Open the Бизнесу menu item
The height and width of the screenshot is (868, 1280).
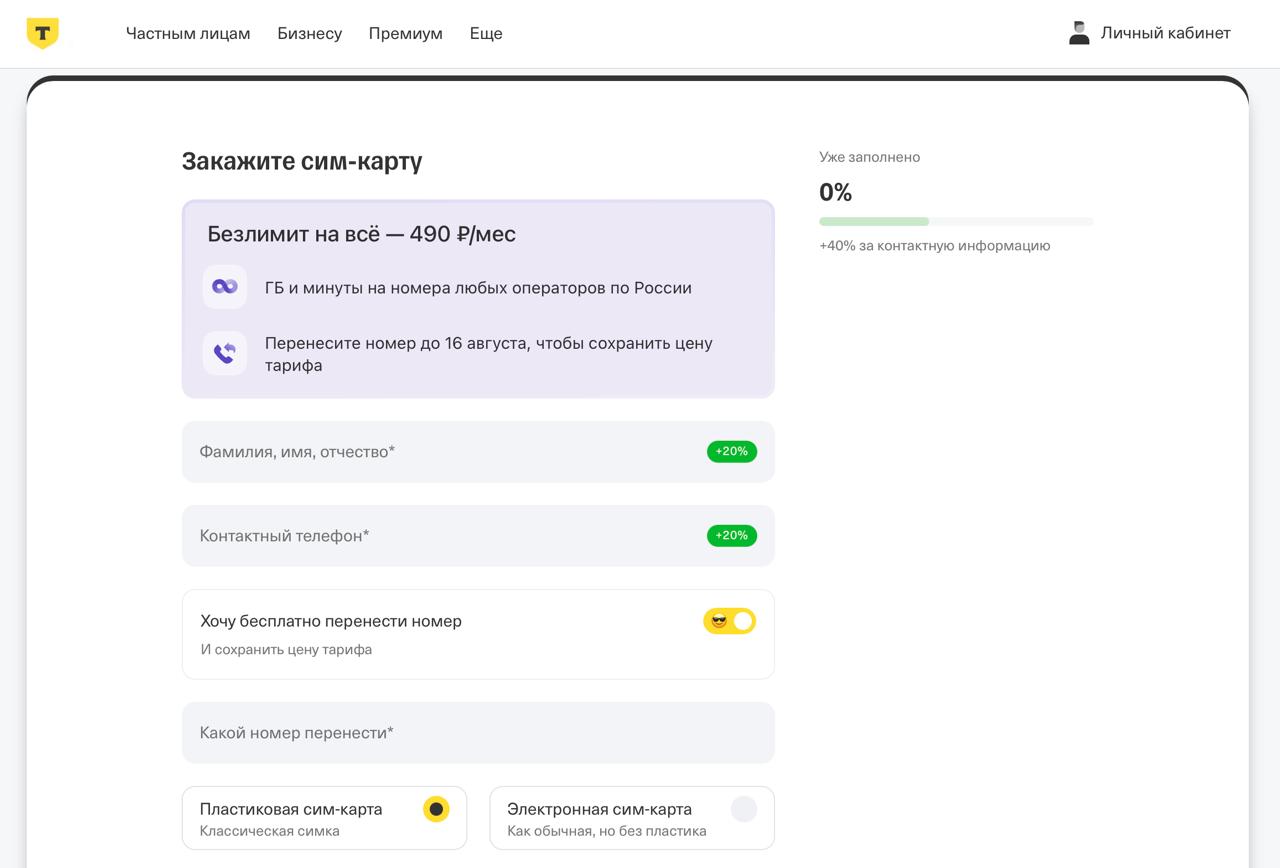tap(310, 33)
